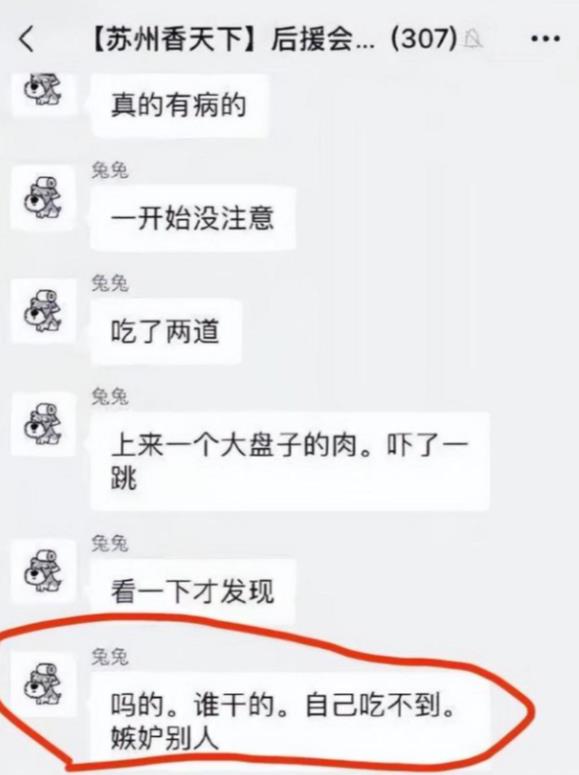Tap the avatar beside '吗的。谁干的' message
This screenshot has width=579, height=775.
tap(43, 685)
